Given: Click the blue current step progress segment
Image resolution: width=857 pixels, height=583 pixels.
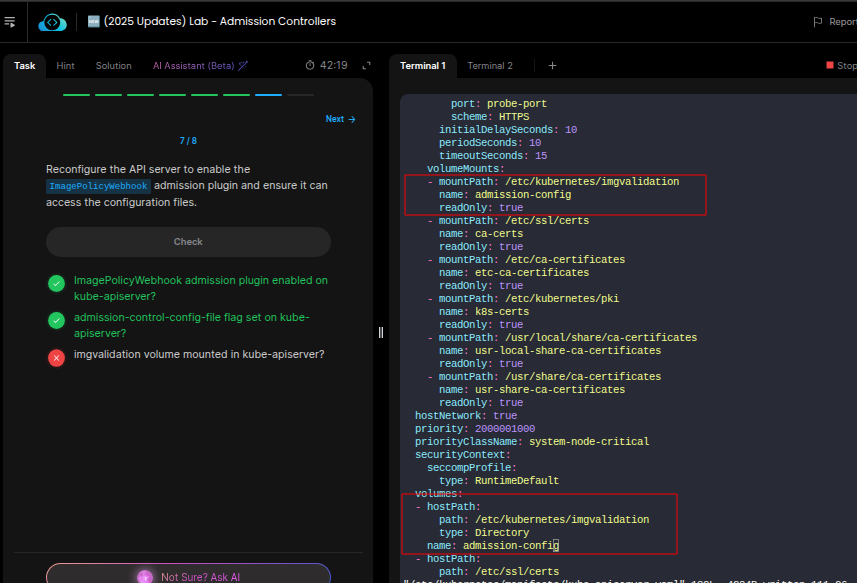Looking at the screenshot, I should (x=268, y=95).
